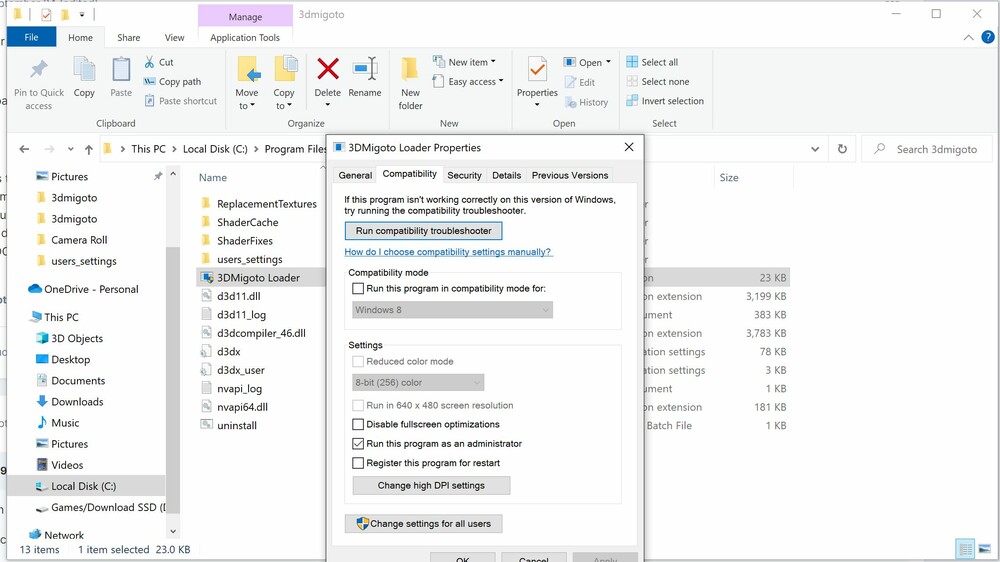The image size is (1000, 562).
Task: Select OneDrive - Personal in sidebar
Action: pos(91,289)
